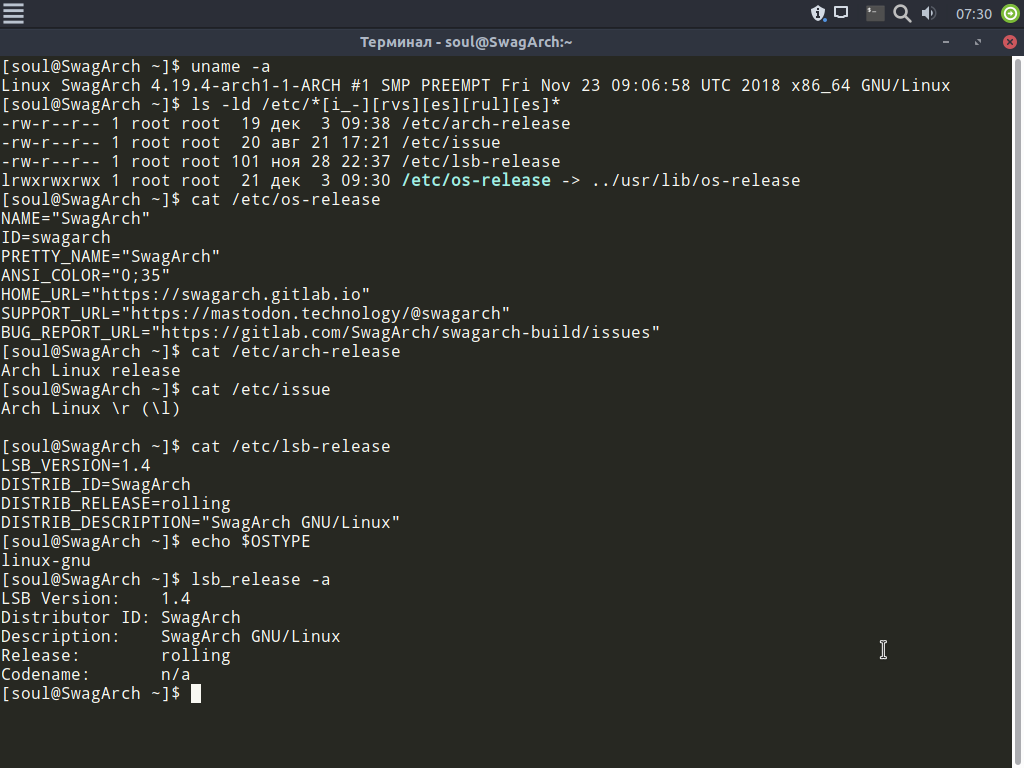Click the 'uname -a' command text
Viewport: 1024px width, 768px height.
(x=231, y=67)
